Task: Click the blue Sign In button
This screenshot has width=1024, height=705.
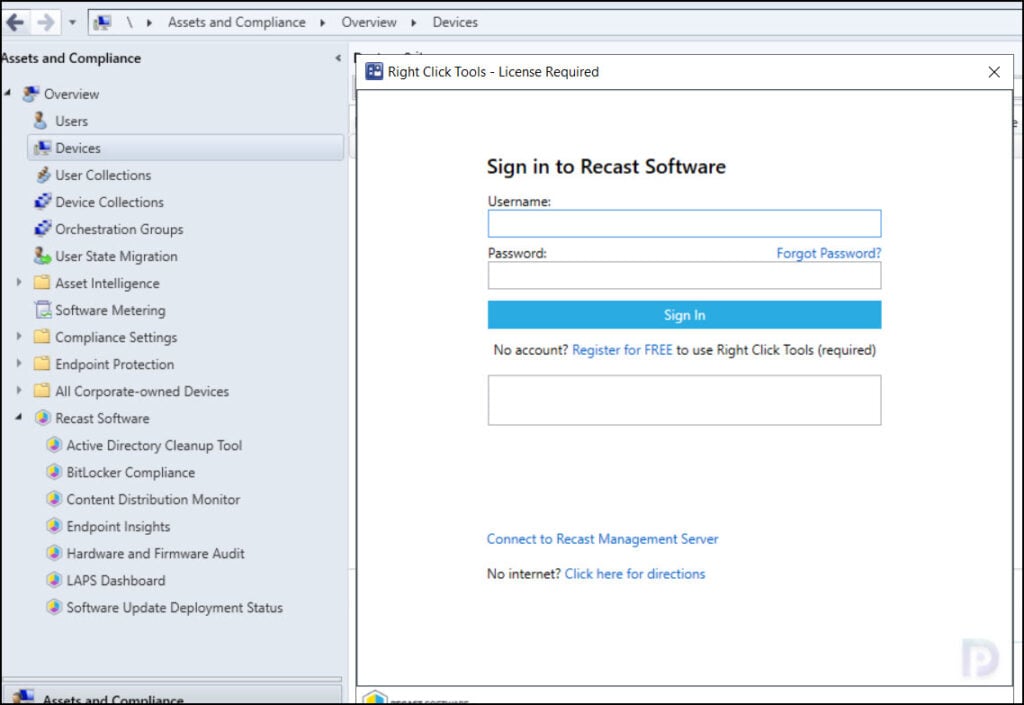Action: [684, 315]
